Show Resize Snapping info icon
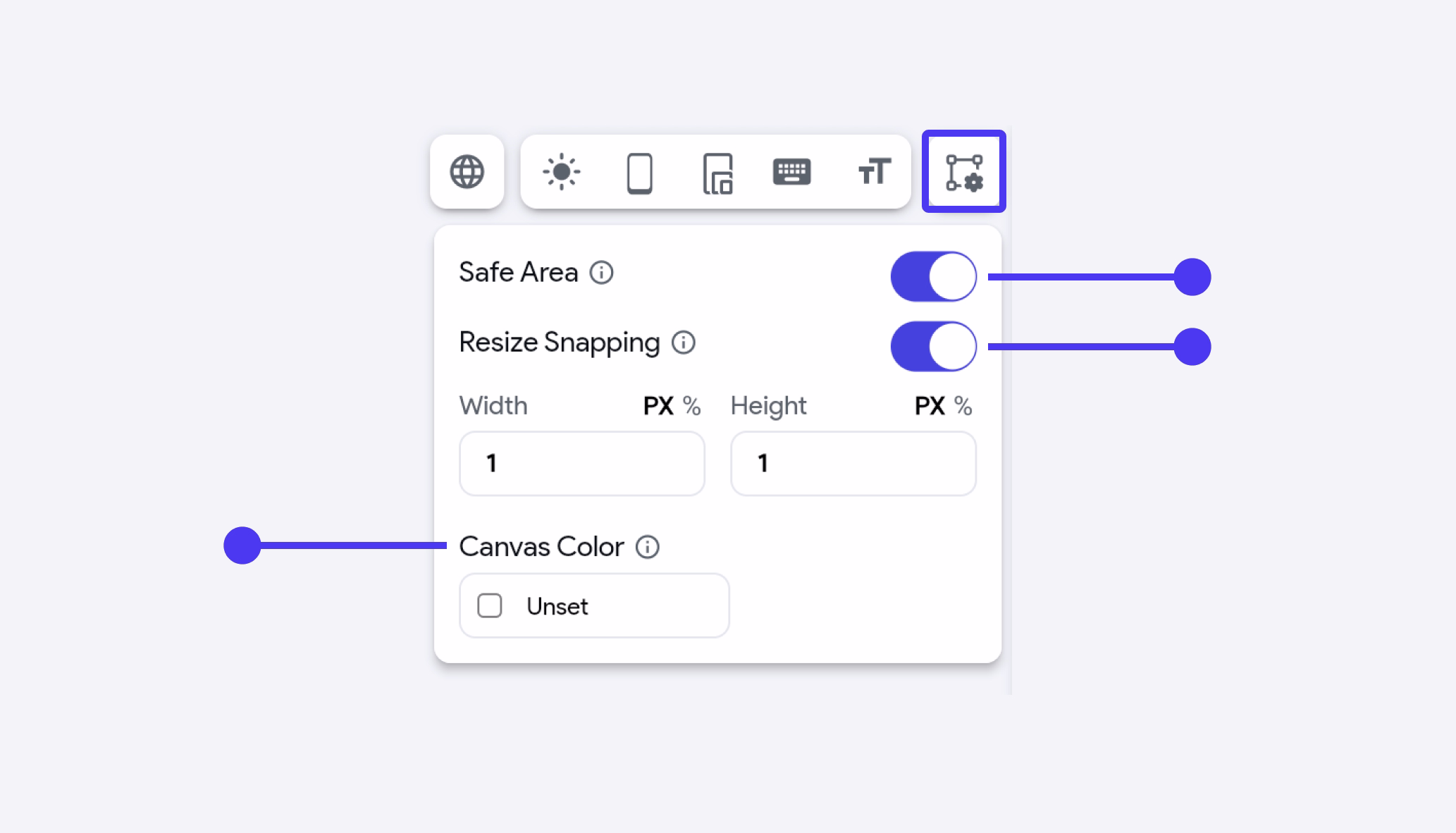 tap(683, 343)
